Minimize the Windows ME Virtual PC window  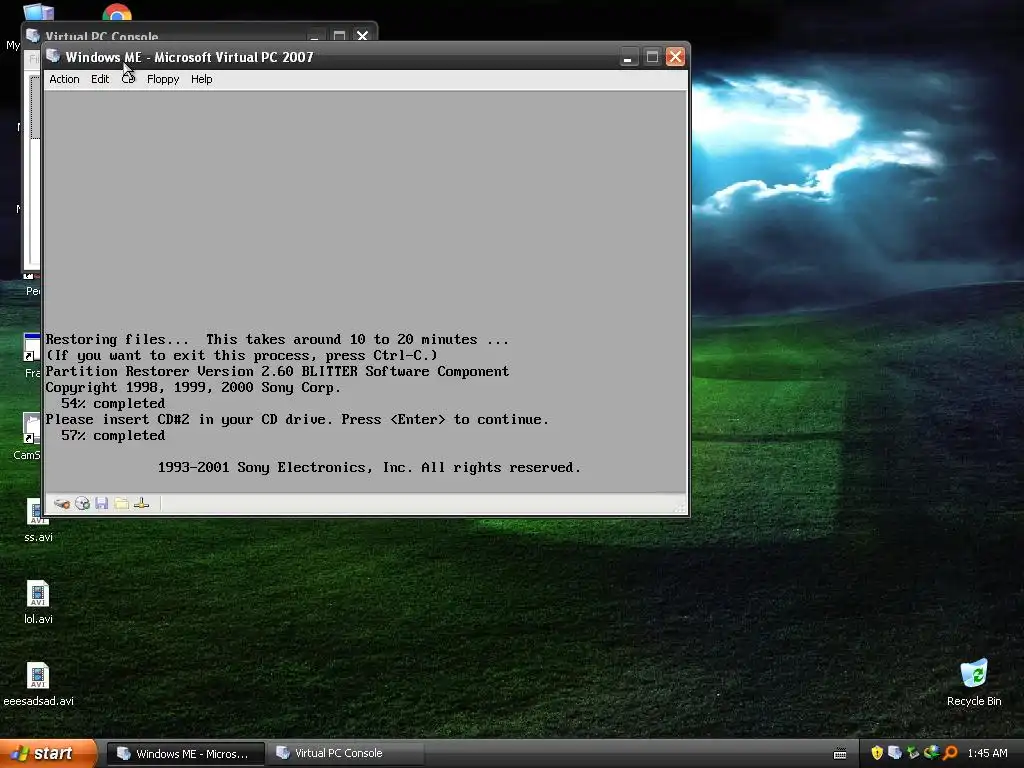coord(628,57)
